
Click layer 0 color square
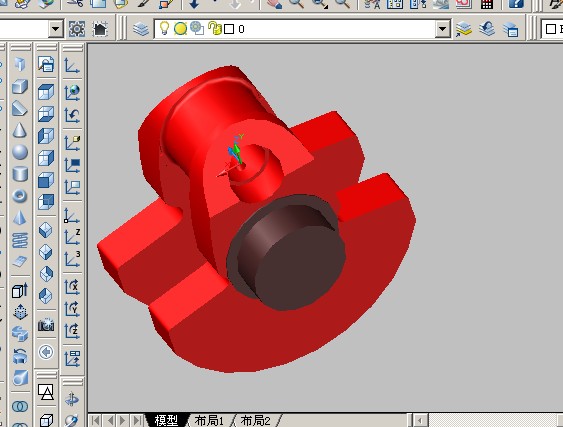pos(229,29)
